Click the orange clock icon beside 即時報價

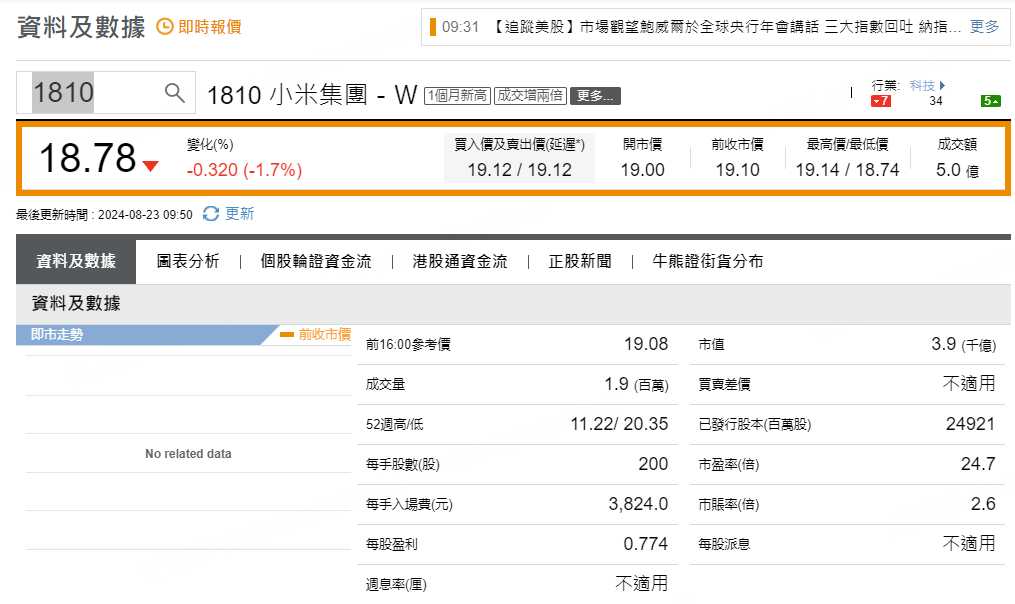point(165,27)
